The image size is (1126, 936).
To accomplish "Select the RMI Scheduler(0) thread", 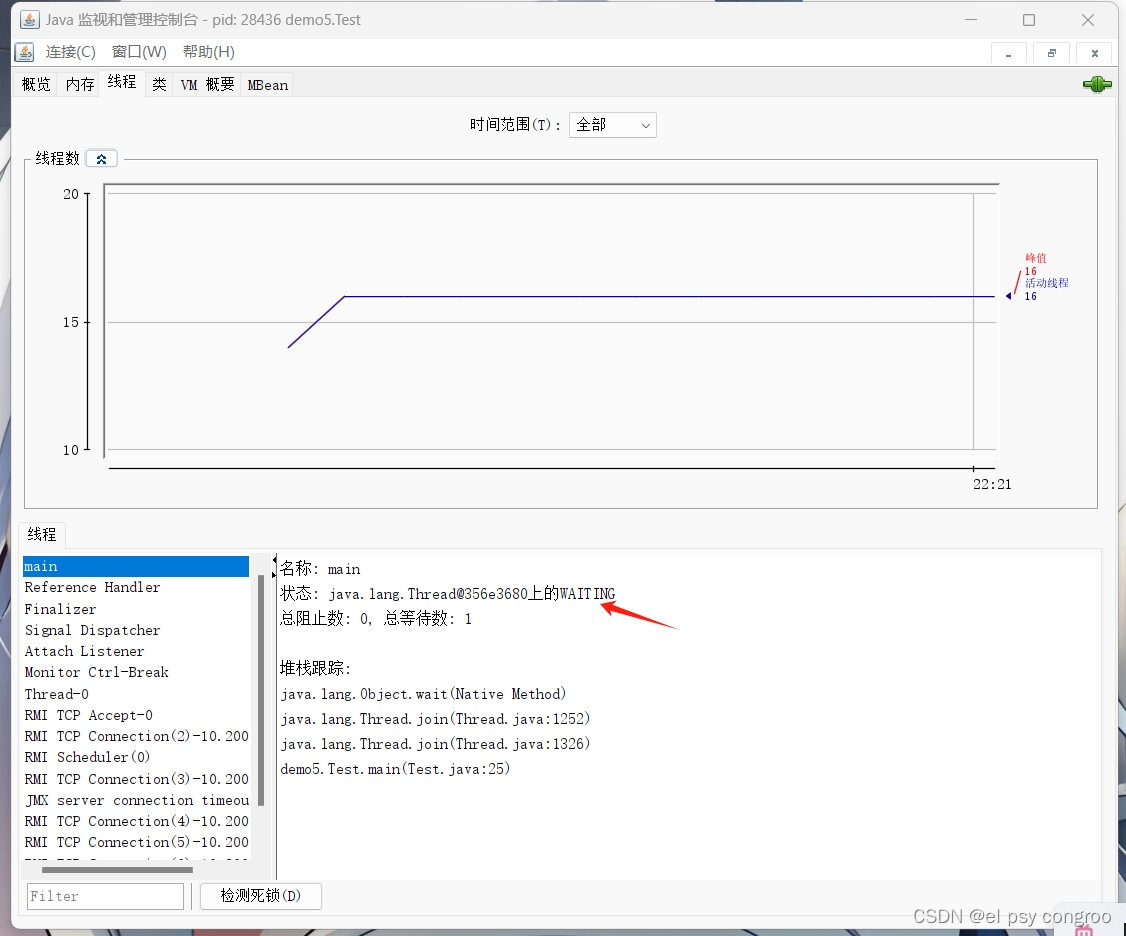I will (136, 757).
